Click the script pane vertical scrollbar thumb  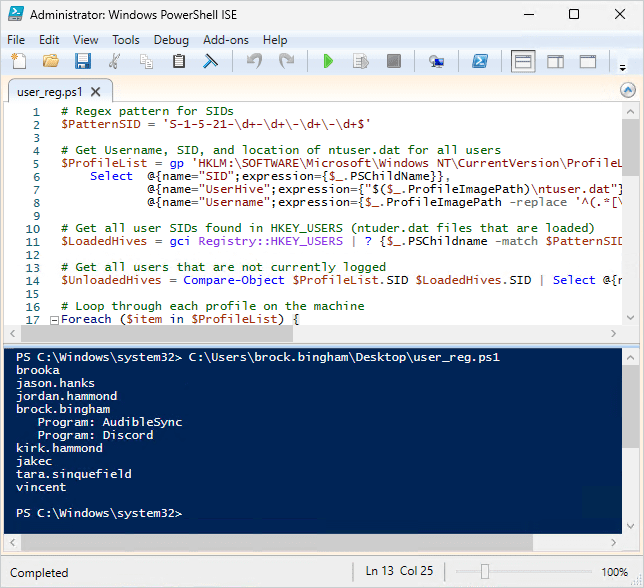630,148
